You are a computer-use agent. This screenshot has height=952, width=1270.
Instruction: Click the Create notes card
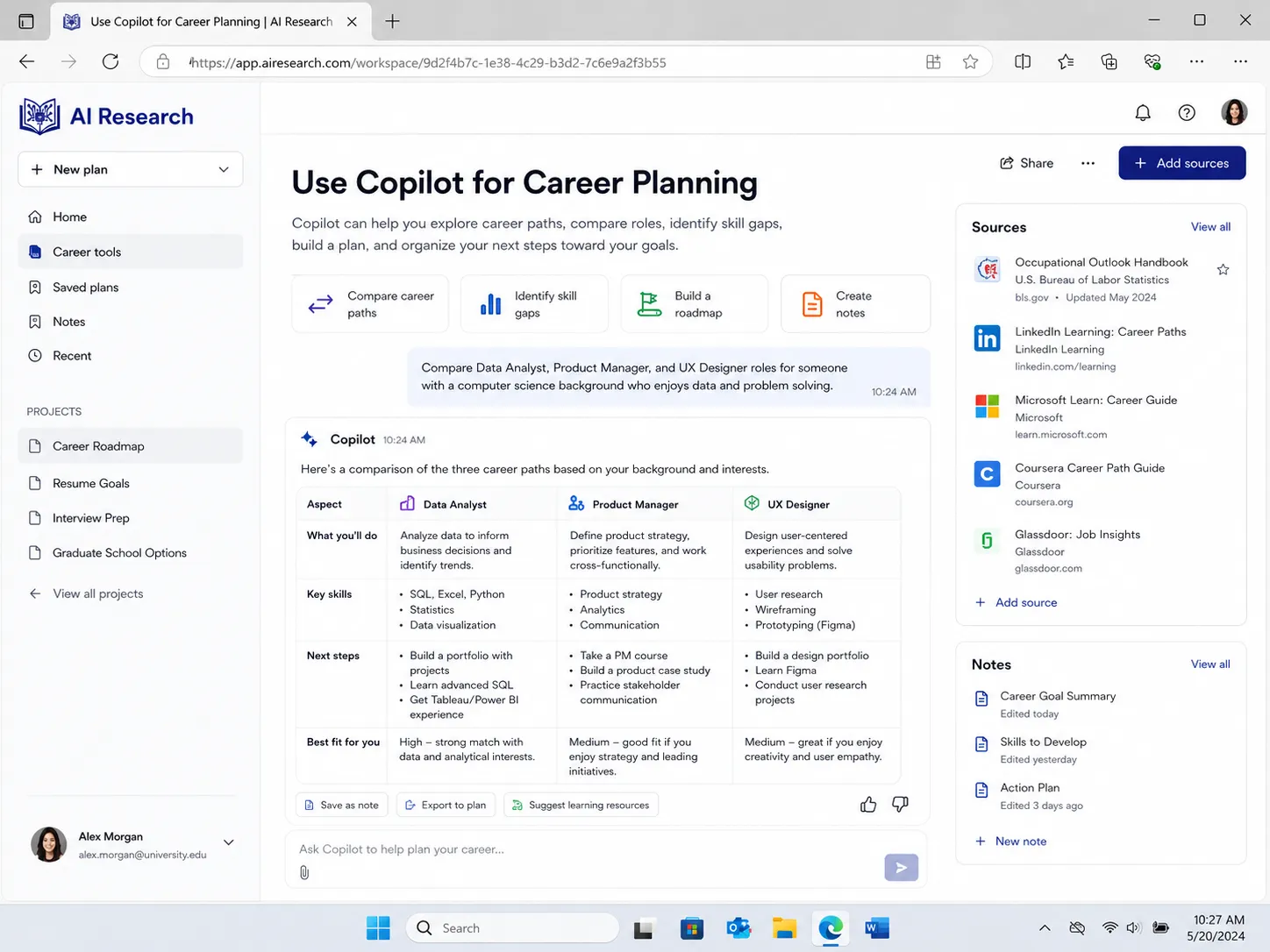[855, 304]
